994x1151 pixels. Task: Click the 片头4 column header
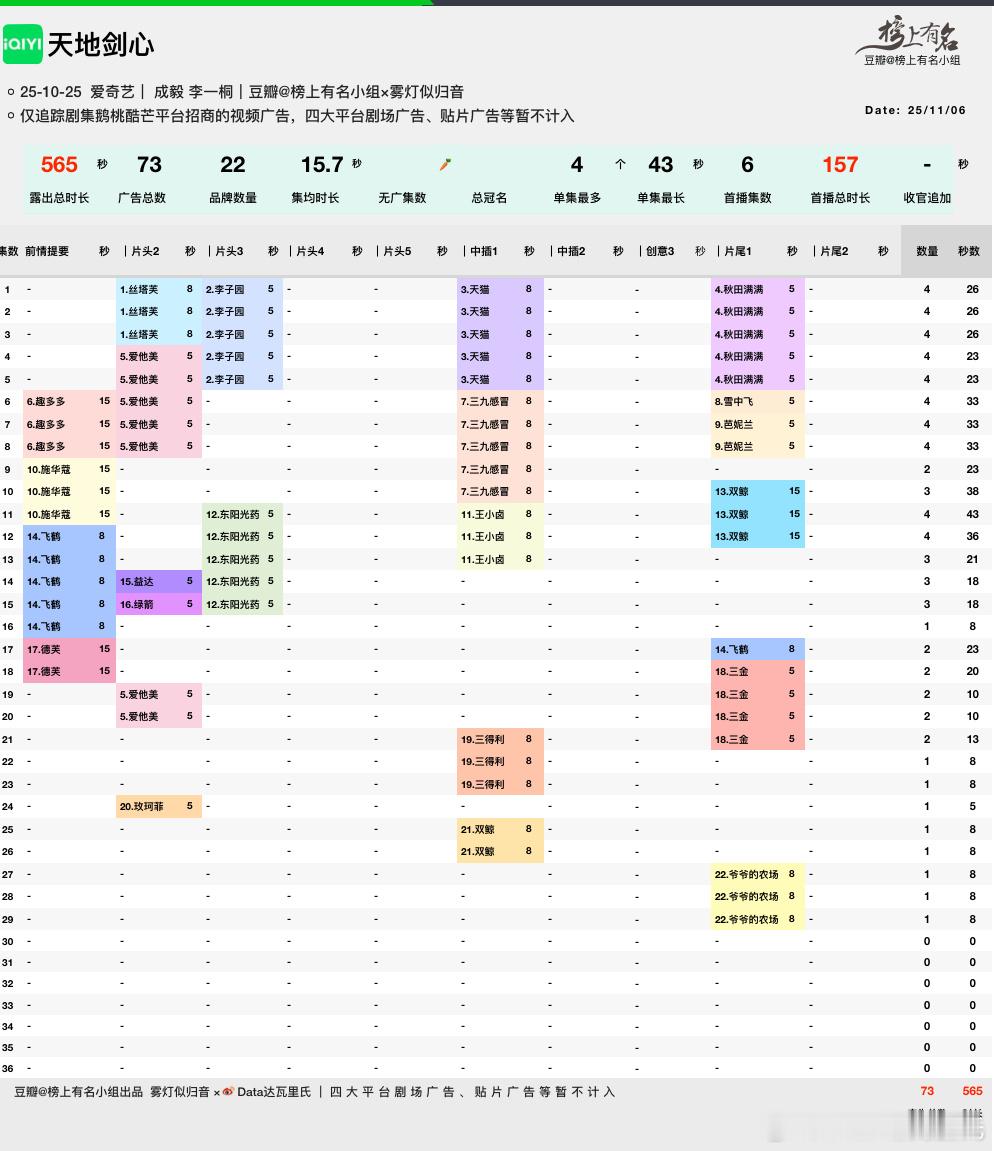(310, 251)
